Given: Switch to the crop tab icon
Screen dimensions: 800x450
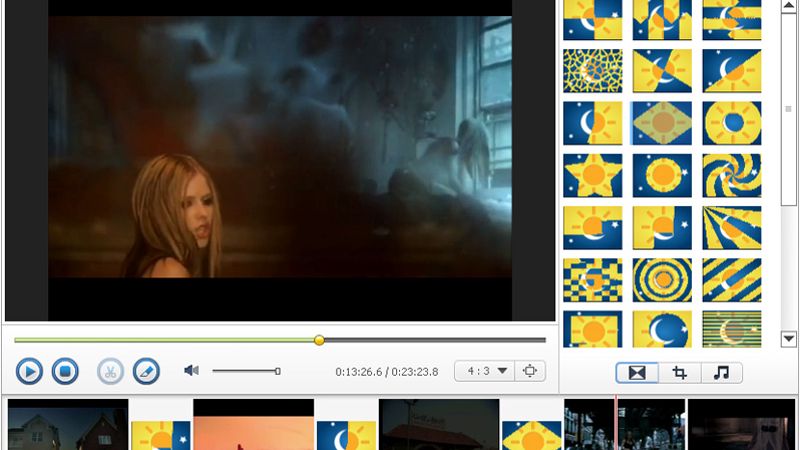Looking at the screenshot, I should click(680, 373).
